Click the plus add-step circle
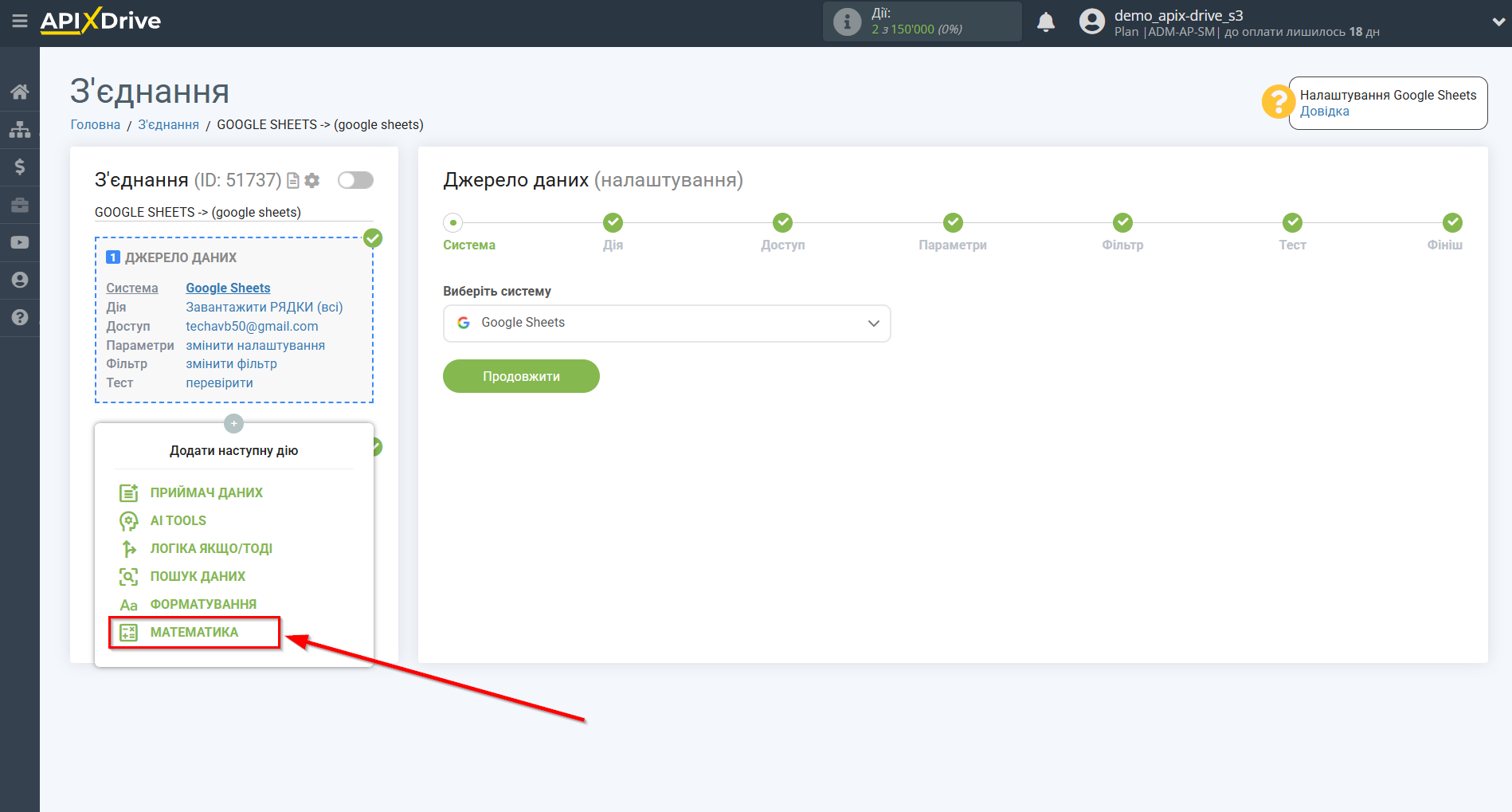Image resolution: width=1512 pixels, height=812 pixels. pyautogui.click(x=233, y=423)
